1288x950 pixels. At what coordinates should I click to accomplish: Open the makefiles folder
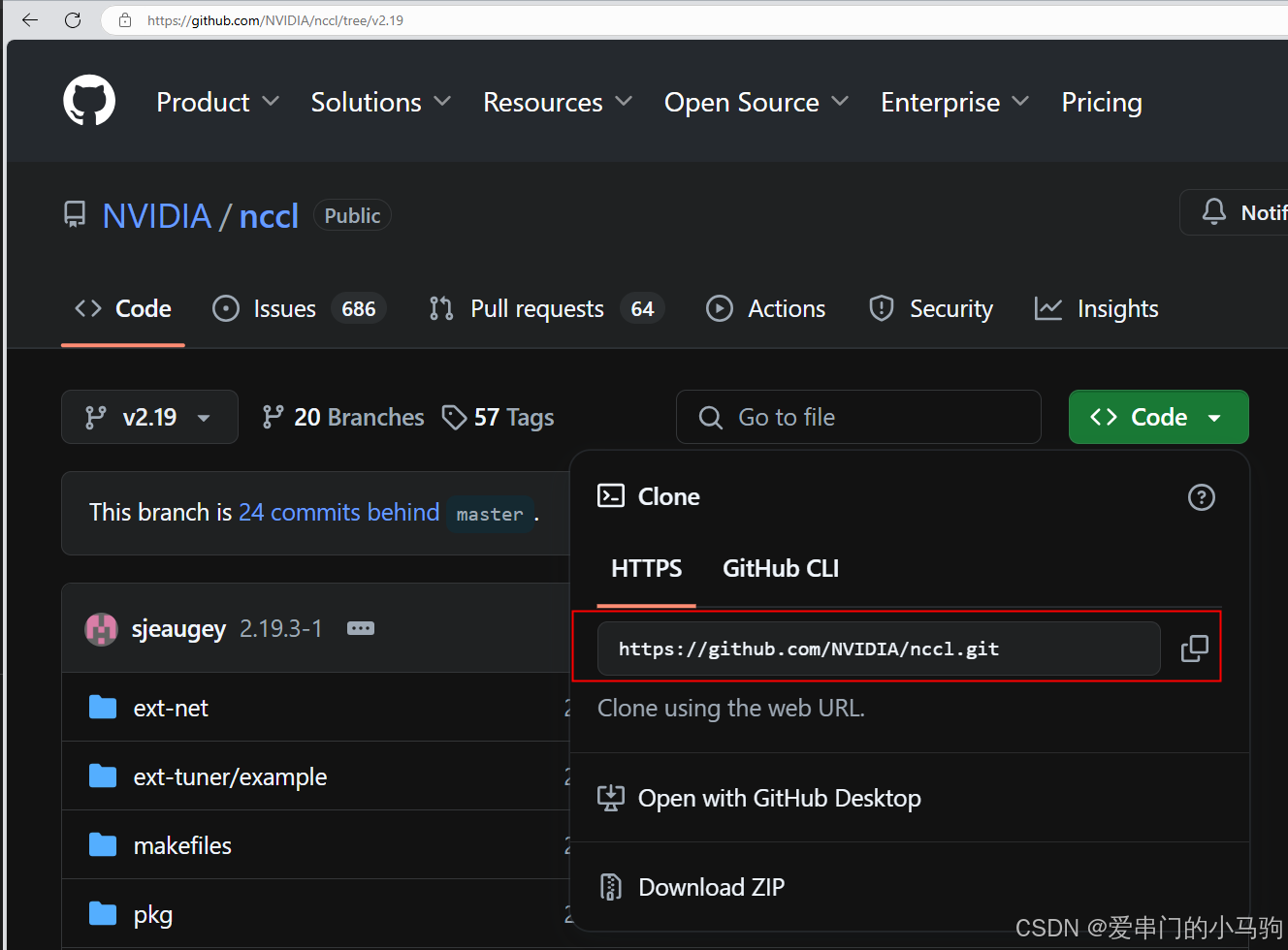[x=182, y=845]
